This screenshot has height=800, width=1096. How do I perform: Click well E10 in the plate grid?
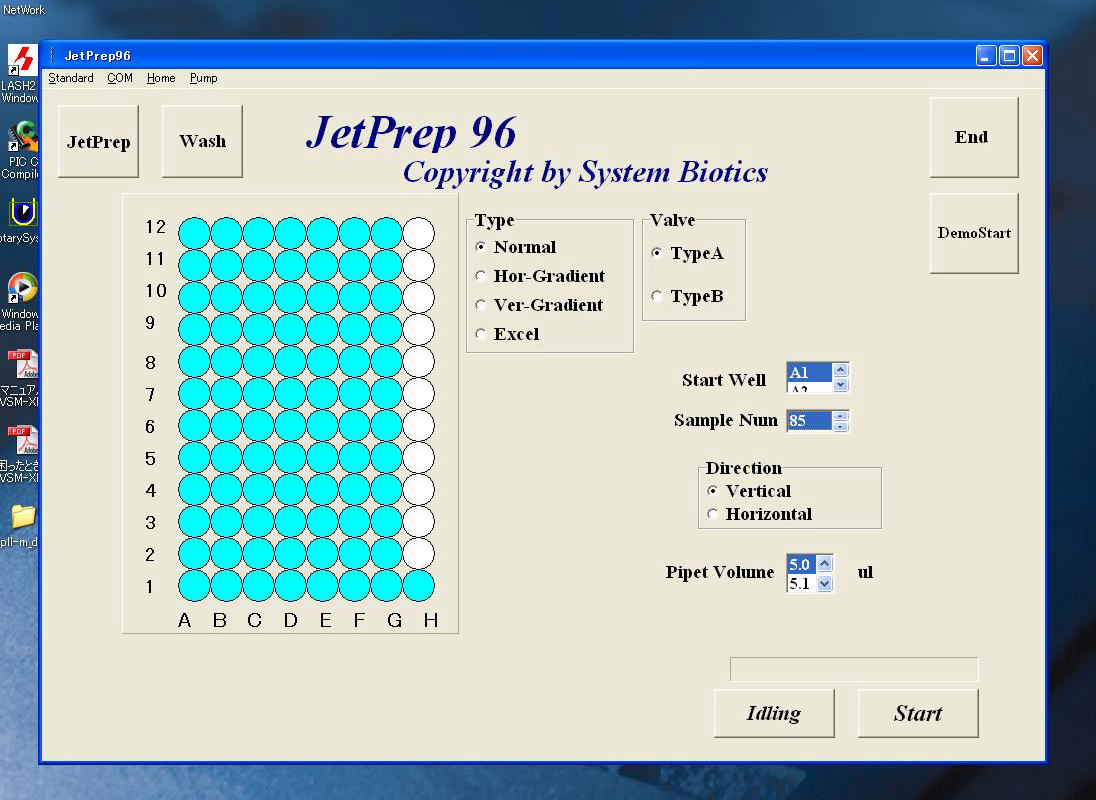(x=322, y=297)
